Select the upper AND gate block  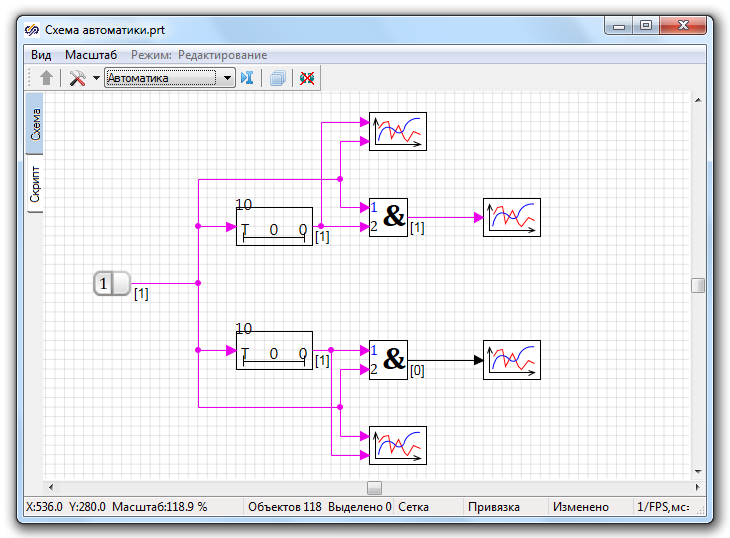[389, 217]
